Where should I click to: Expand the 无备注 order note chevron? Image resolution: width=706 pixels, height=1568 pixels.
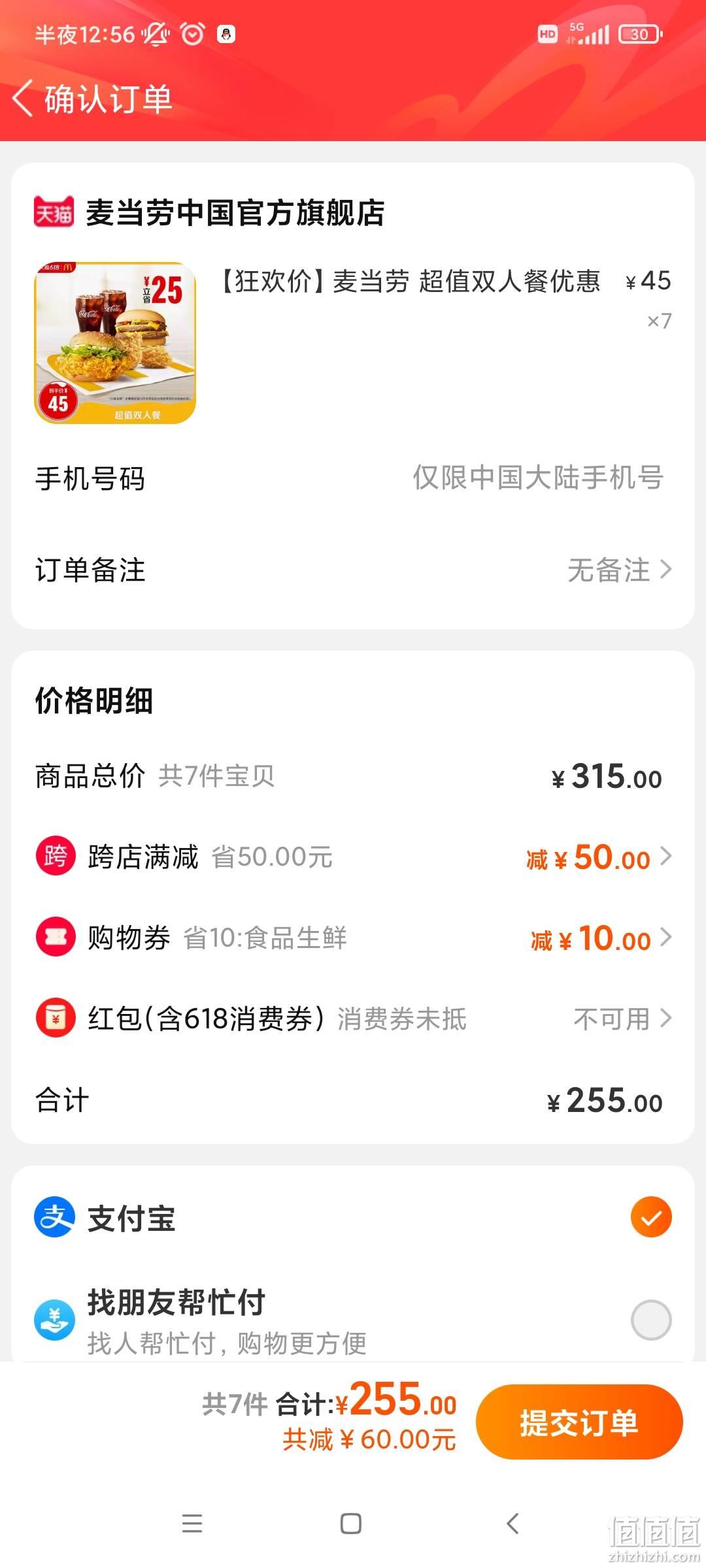coord(665,570)
